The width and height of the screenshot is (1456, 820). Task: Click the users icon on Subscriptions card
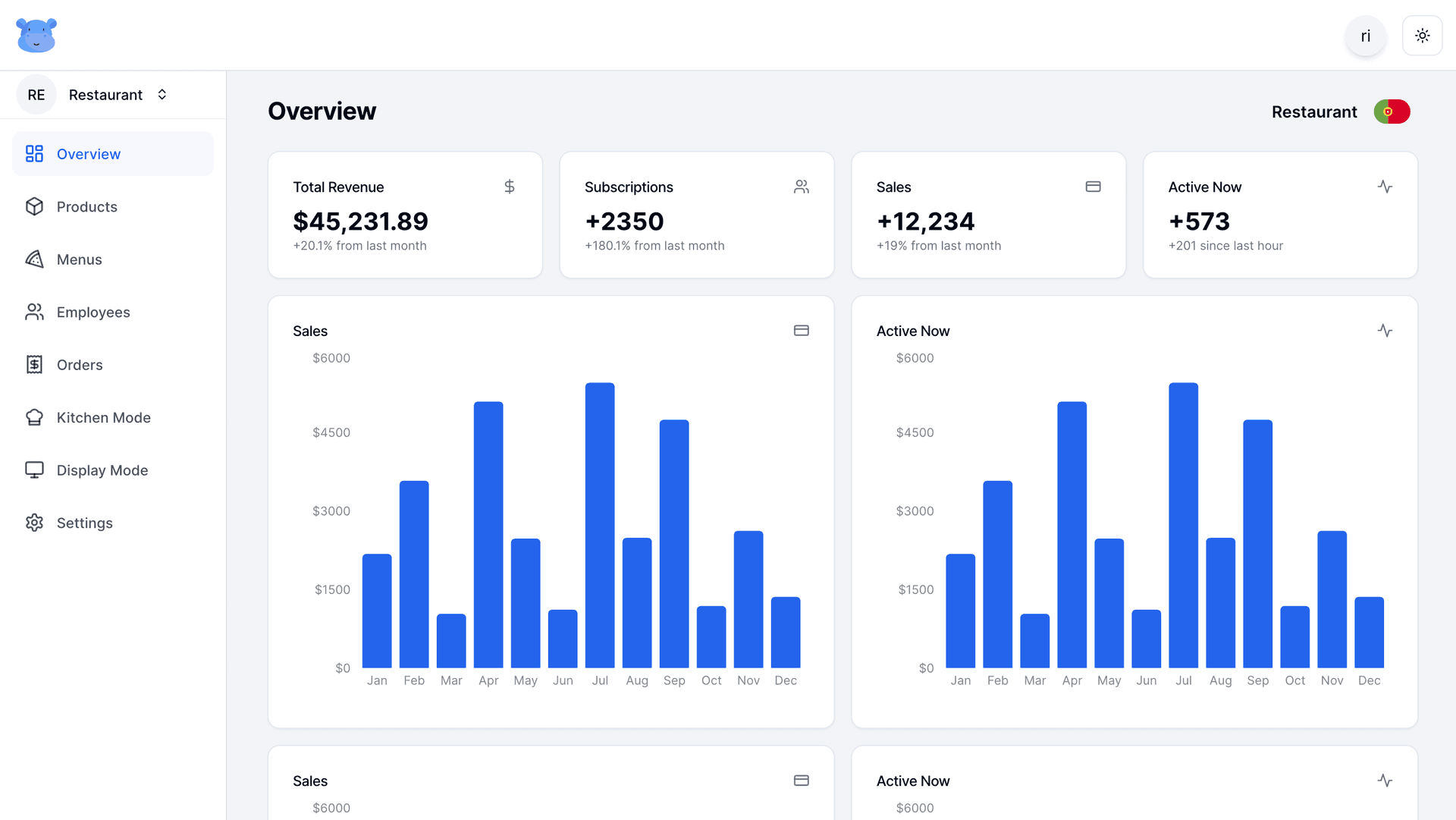point(802,187)
